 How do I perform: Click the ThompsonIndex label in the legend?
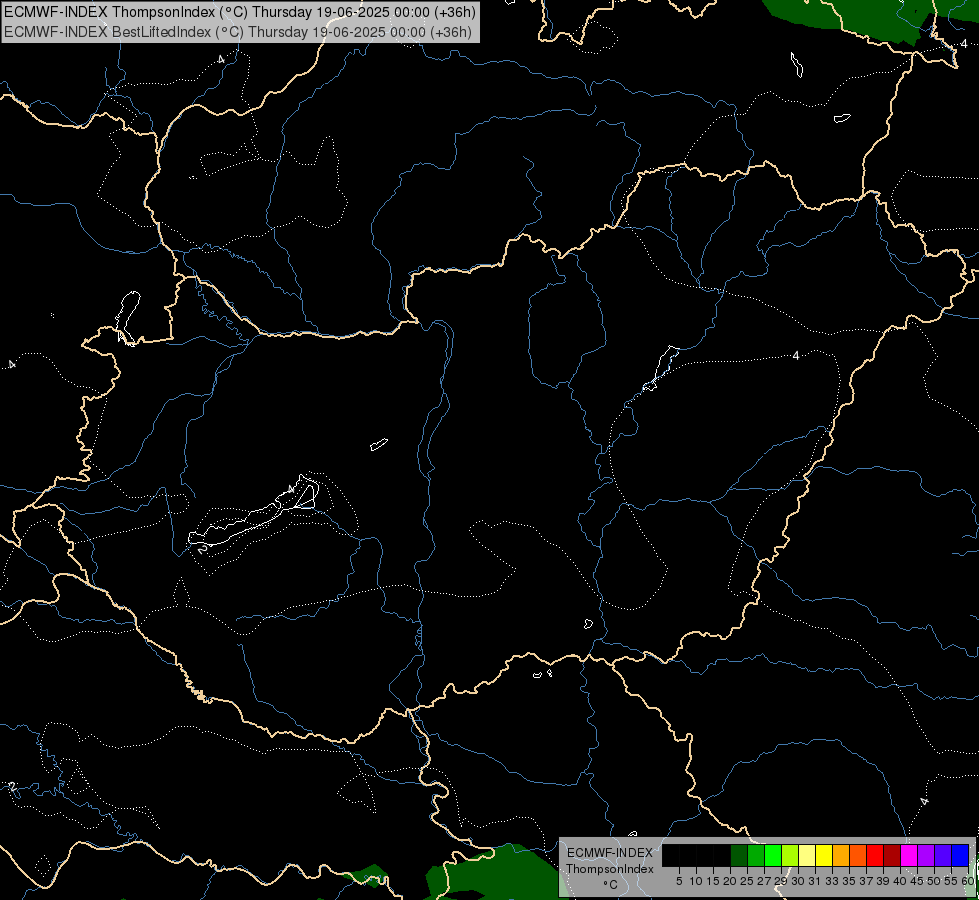tap(610, 869)
